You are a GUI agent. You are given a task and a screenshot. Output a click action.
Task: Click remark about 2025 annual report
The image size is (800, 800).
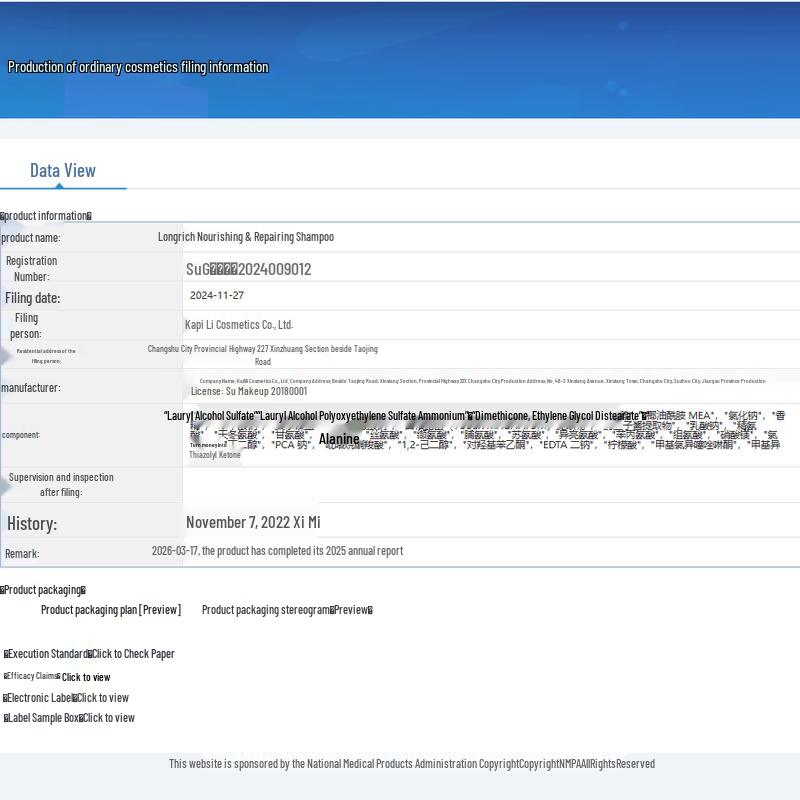pos(278,551)
